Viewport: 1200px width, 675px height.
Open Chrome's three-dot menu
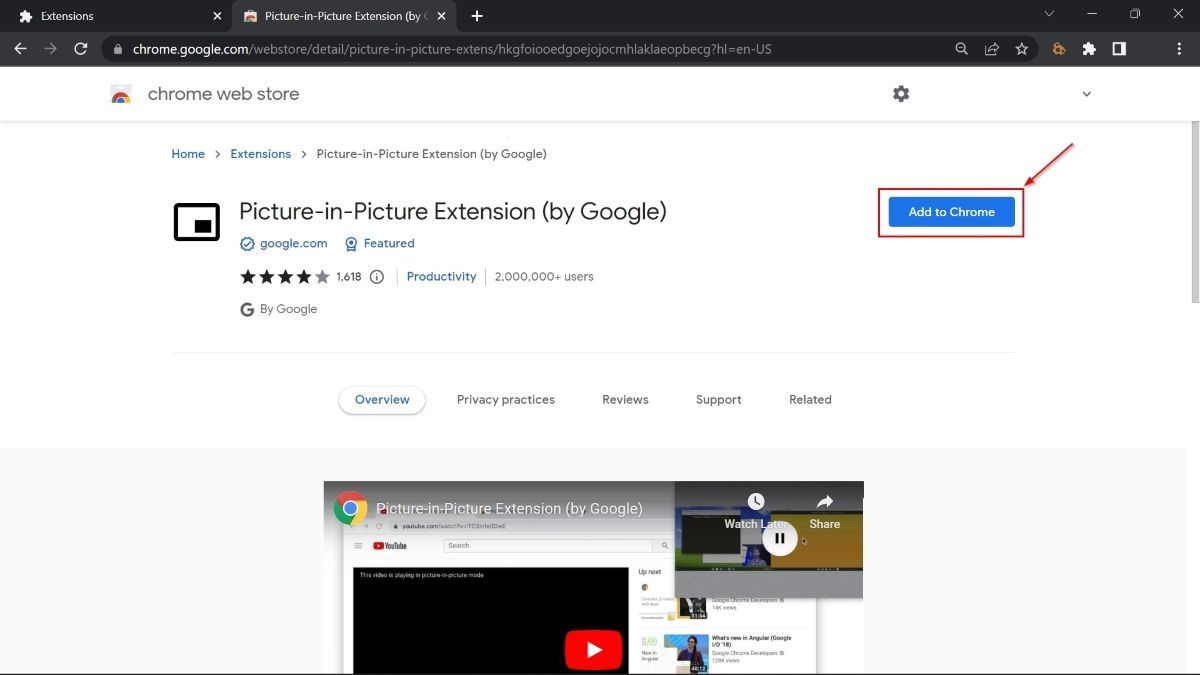click(1179, 48)
